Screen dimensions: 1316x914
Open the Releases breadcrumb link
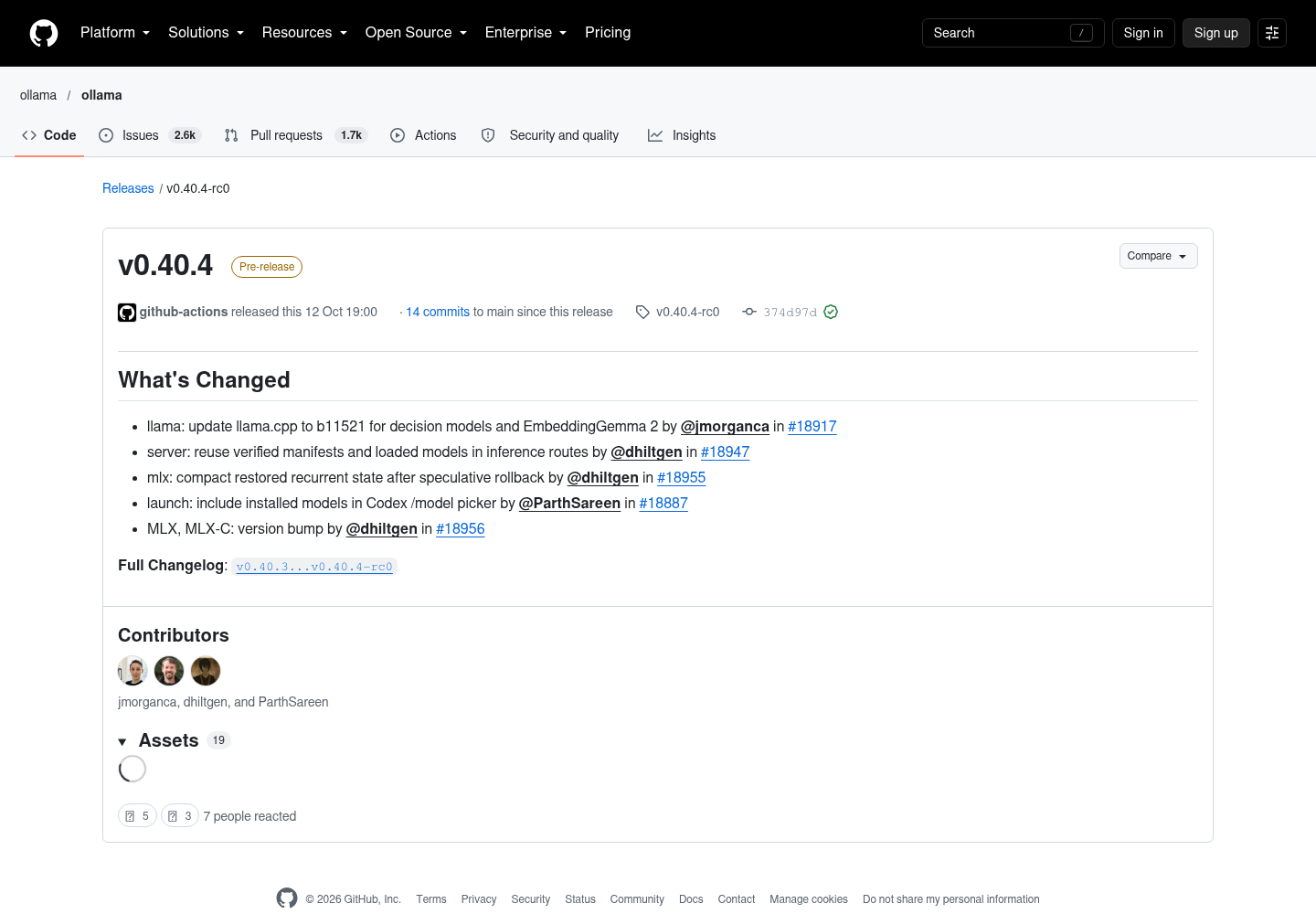click(x=128, y=188)
